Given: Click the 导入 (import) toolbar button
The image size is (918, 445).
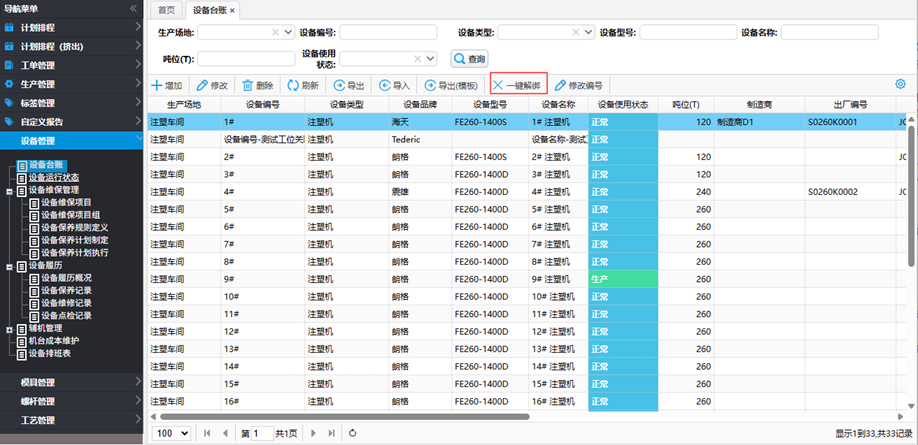Looking at the screenshot, I should coord(394,86).
